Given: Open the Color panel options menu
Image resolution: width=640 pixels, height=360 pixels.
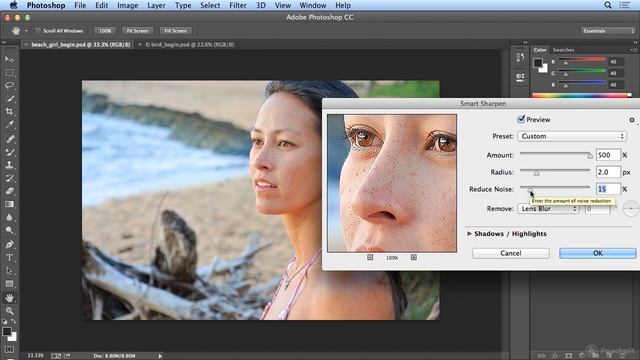Looking at the screenshot, I should point(634,50).
